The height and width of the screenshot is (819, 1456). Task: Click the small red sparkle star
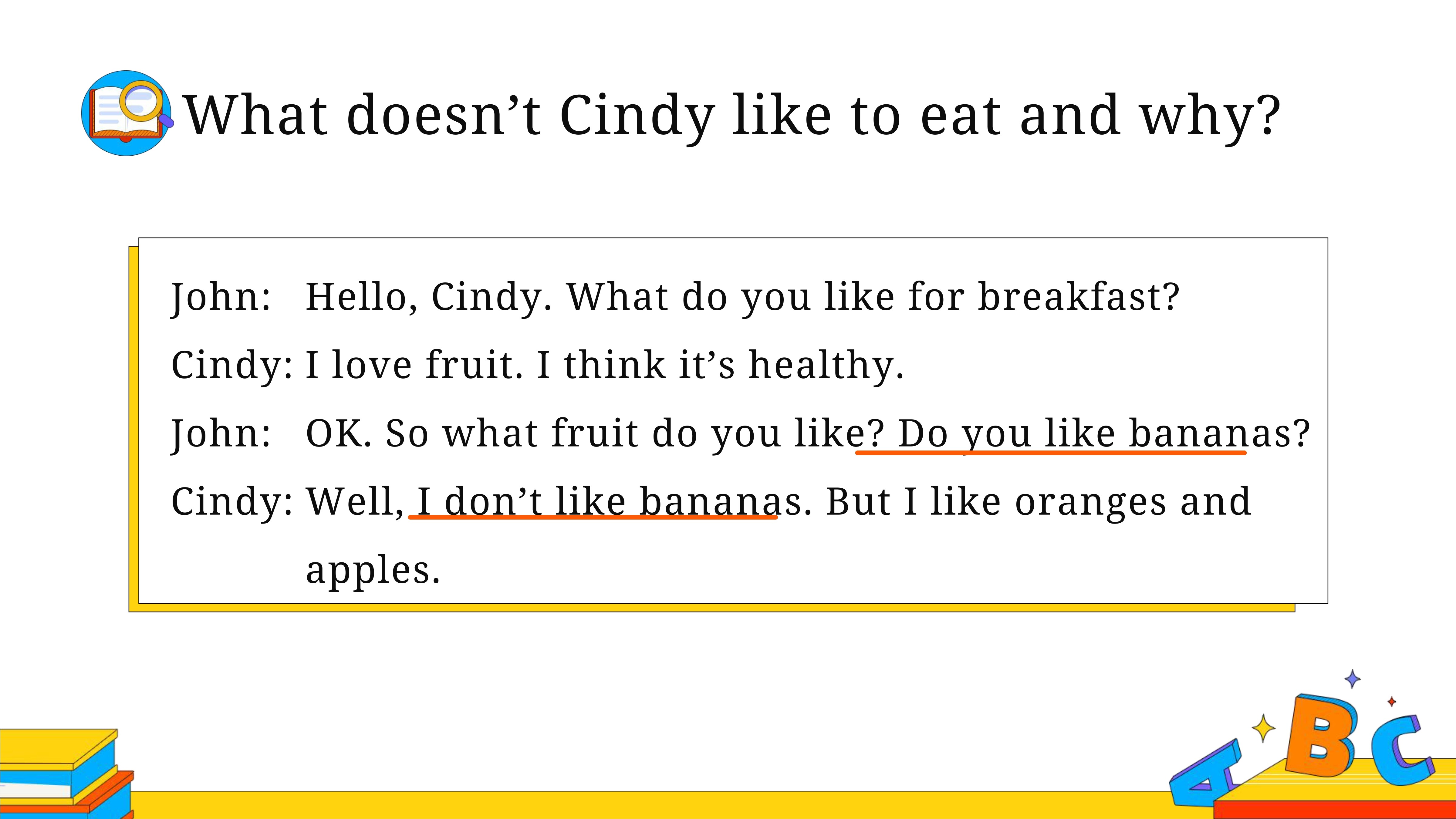[x=1392, y=701]
